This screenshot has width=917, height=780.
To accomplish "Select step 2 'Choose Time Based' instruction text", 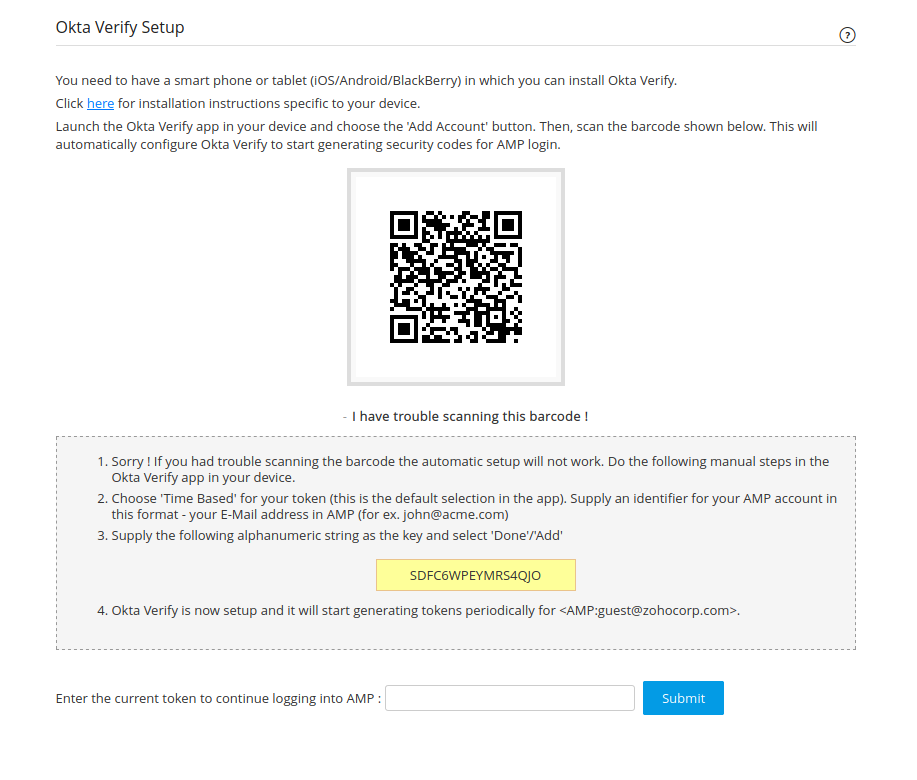I will (x=474, y=506).
